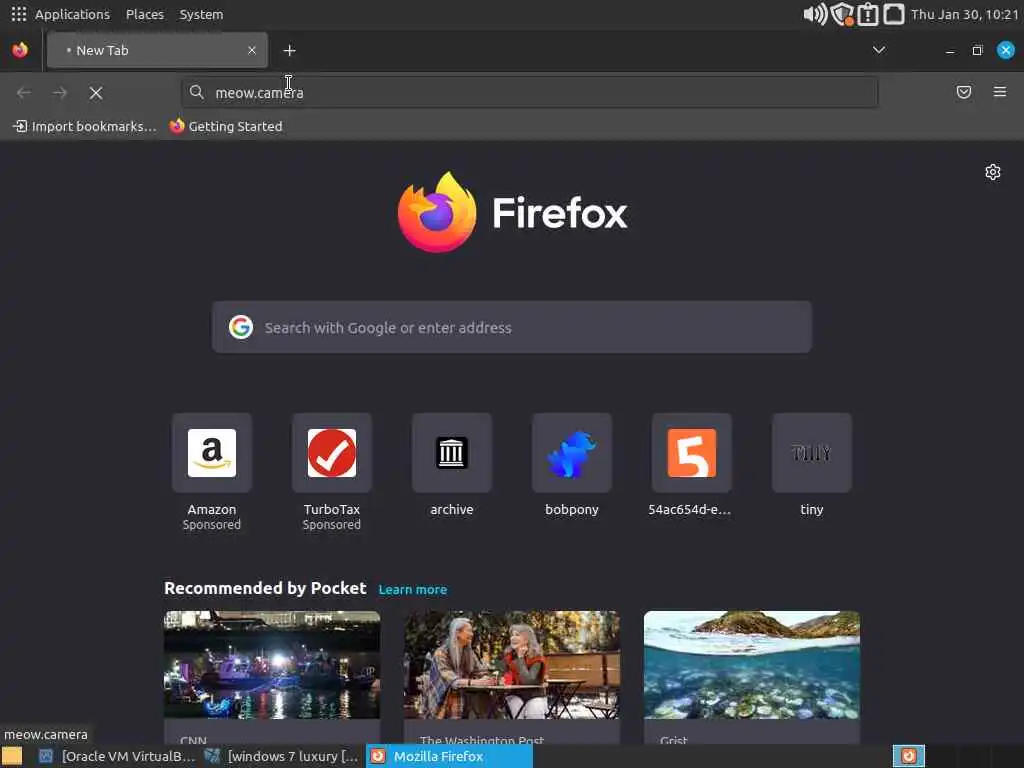Personalize new tab with gear icon

click(x=993, y=172)
